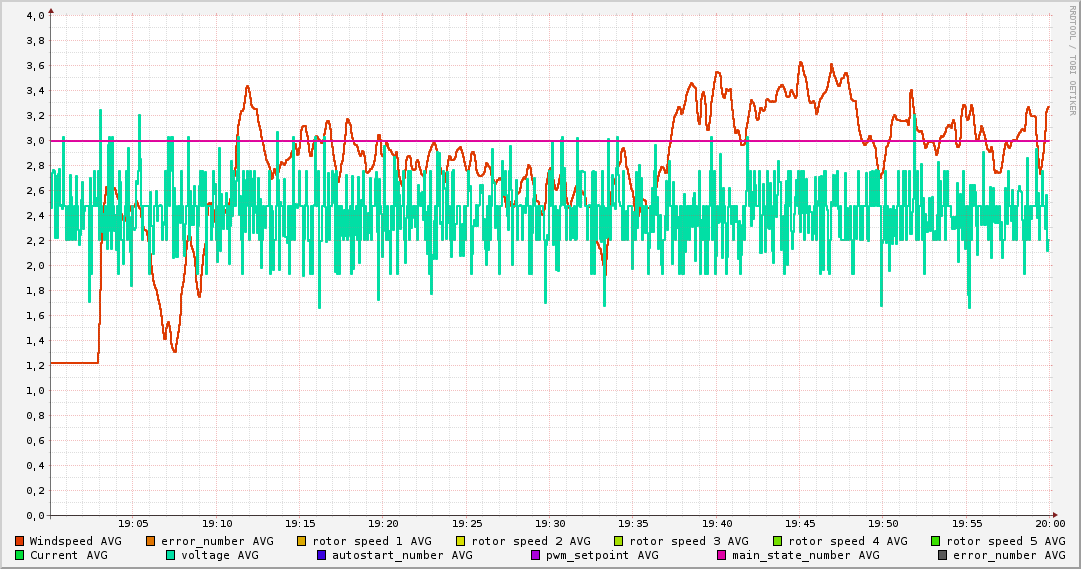Viewport: 1081px width, 569px height.
Task: Click the blue autostart_number AVG legend swatch
Action: pos(322,555)
